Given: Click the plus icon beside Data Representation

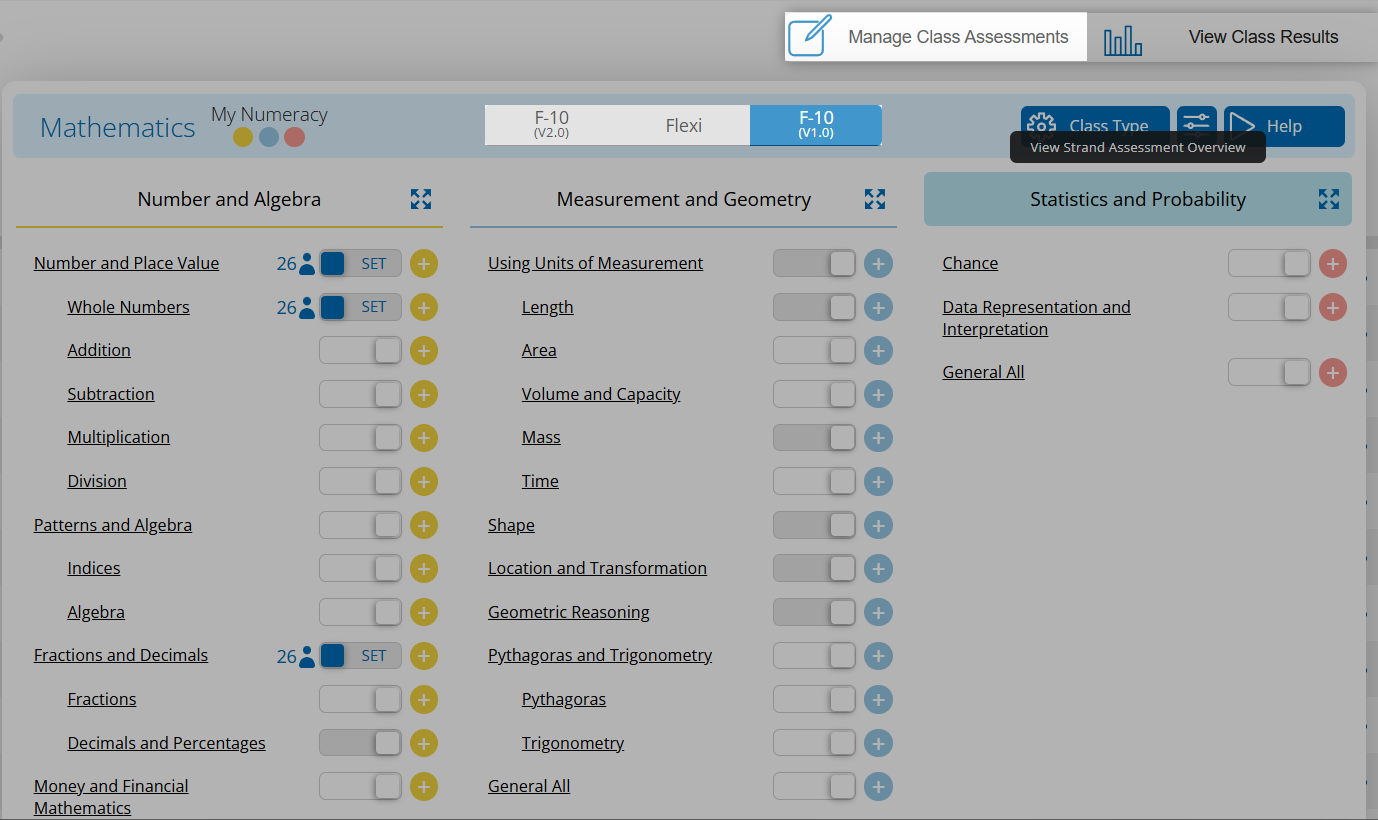Looking at the screenshot, I should click(x=1332, y=307).
